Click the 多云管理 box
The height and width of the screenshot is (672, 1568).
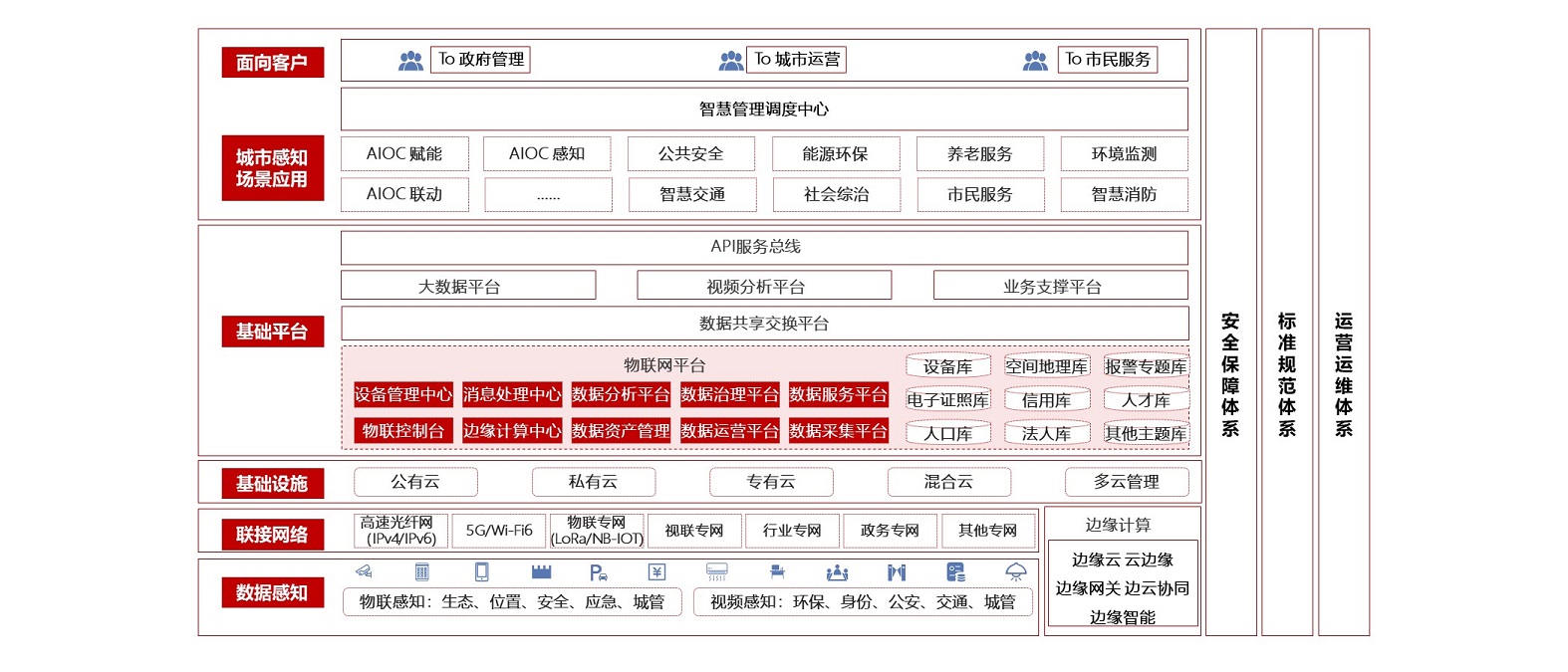[1127, 482]
